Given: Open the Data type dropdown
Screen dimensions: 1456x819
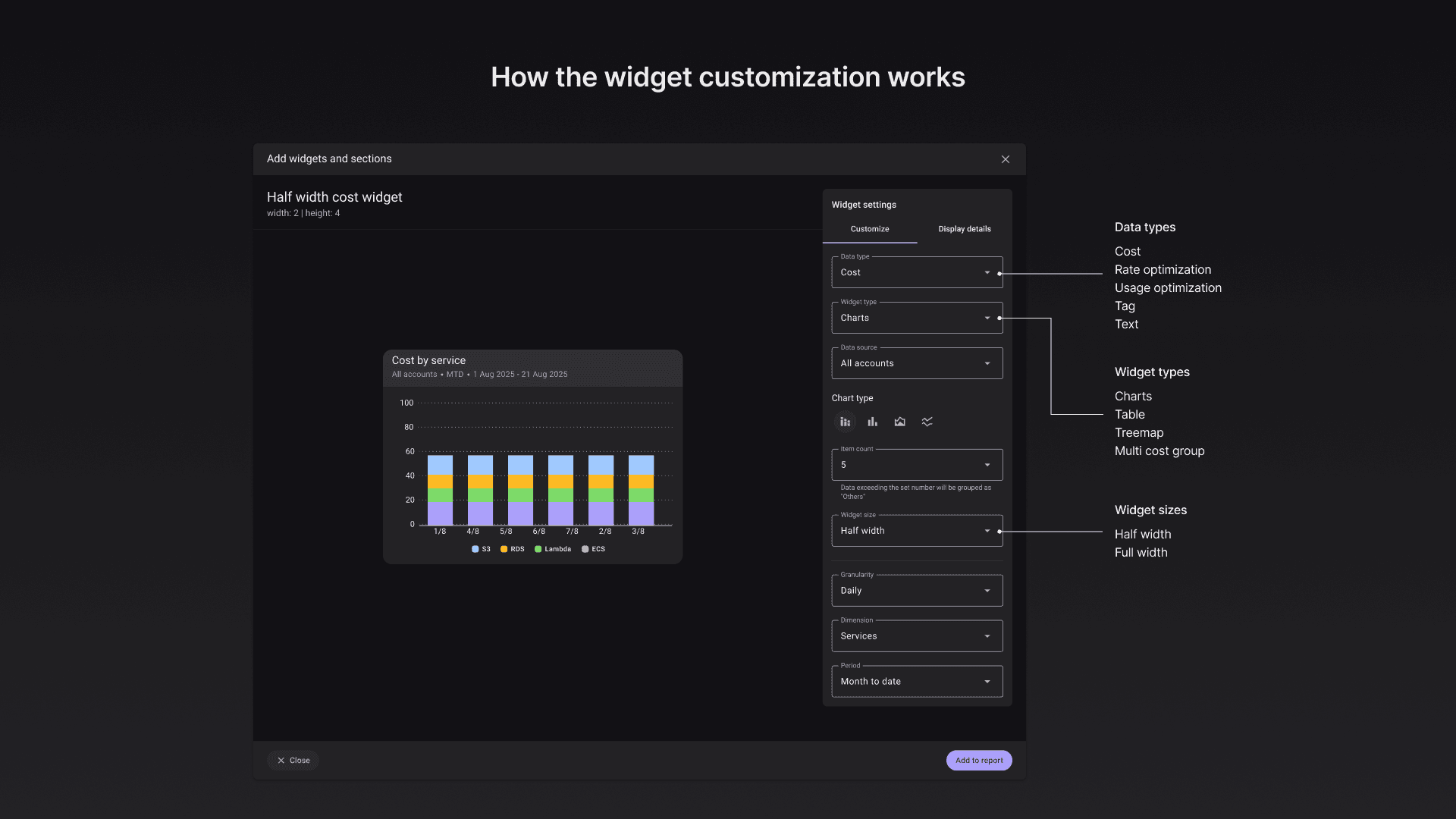Looking at the screenshot, I should (916, 273).
